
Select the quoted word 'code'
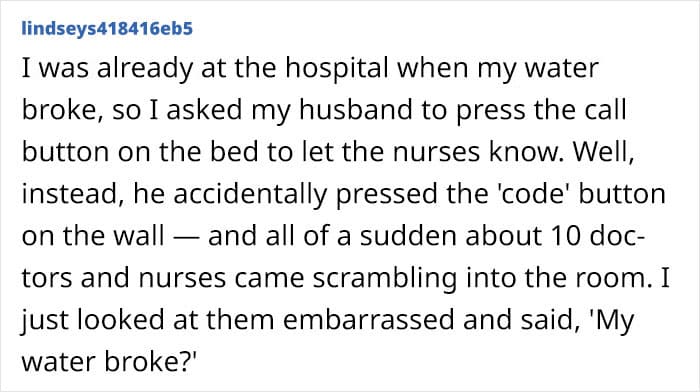(534, 194)
